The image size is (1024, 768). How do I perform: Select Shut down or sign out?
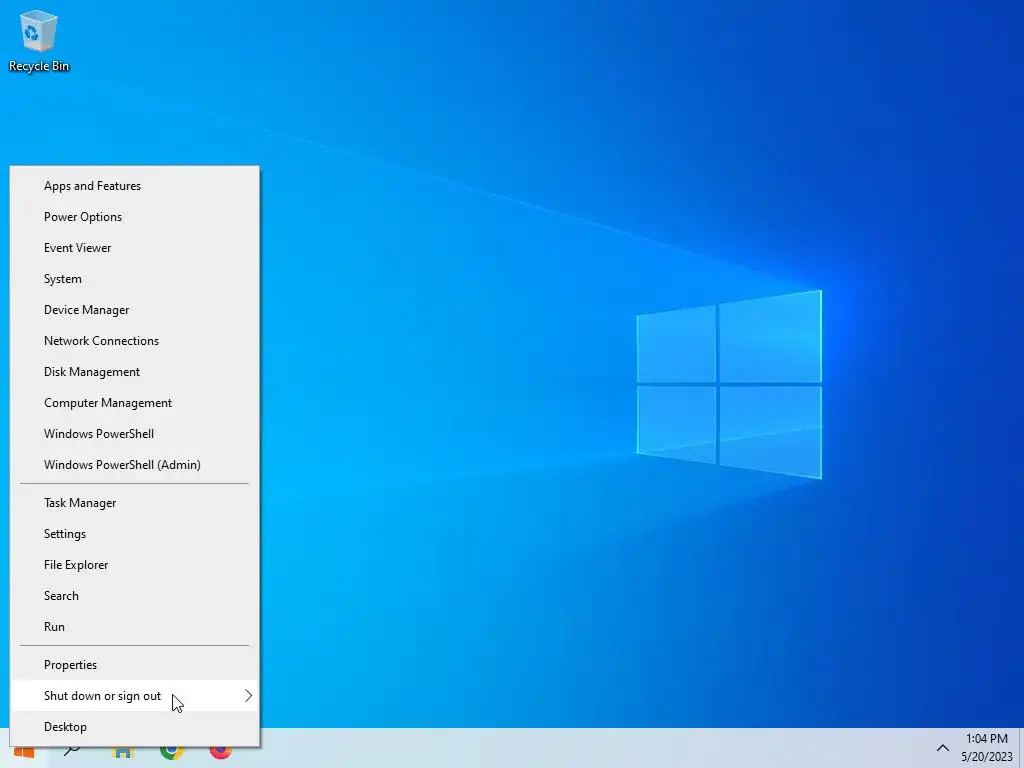click(135, 696)
